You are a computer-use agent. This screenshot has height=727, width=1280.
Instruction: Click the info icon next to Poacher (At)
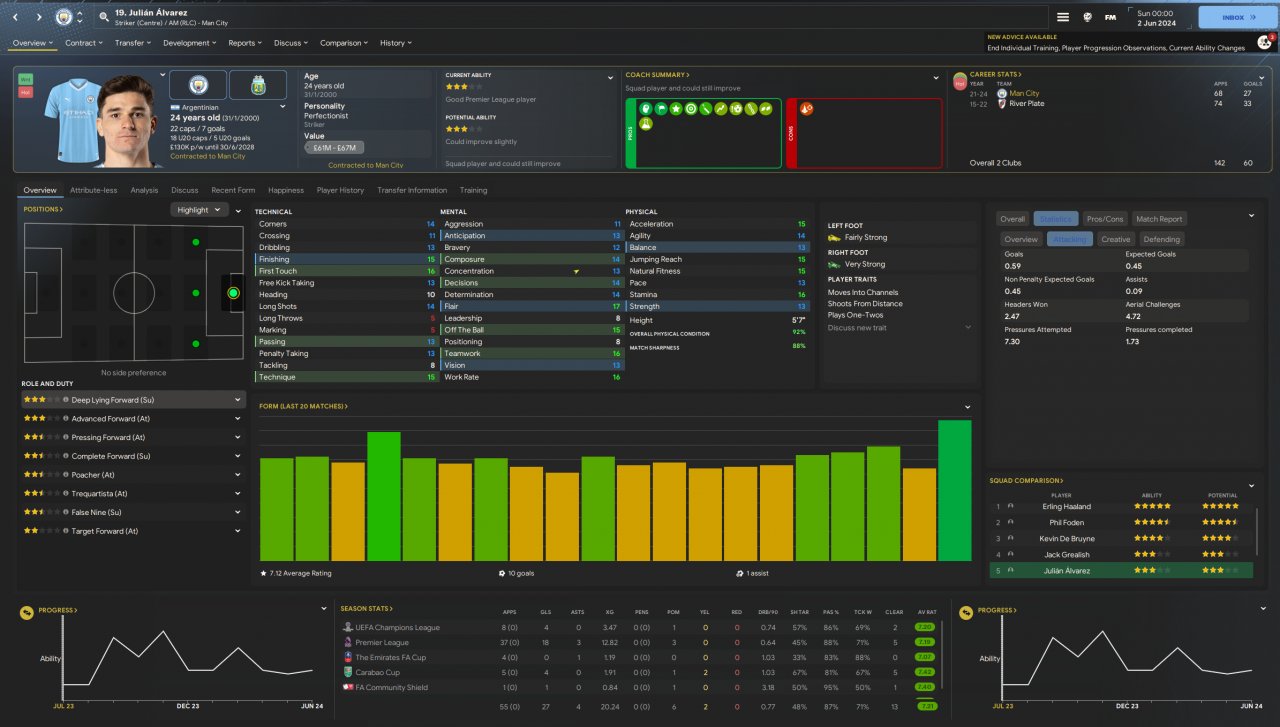coord(66,475)
